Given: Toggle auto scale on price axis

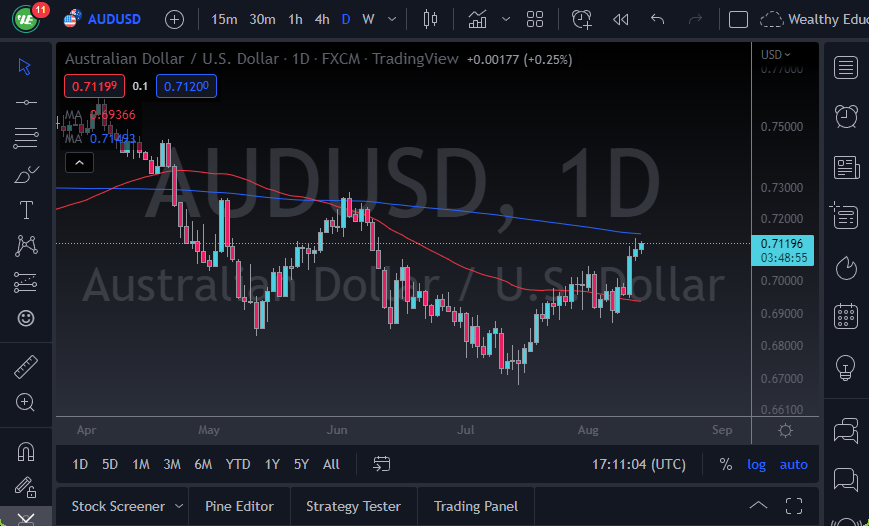Looking at the screenshot, I should 793,464.
